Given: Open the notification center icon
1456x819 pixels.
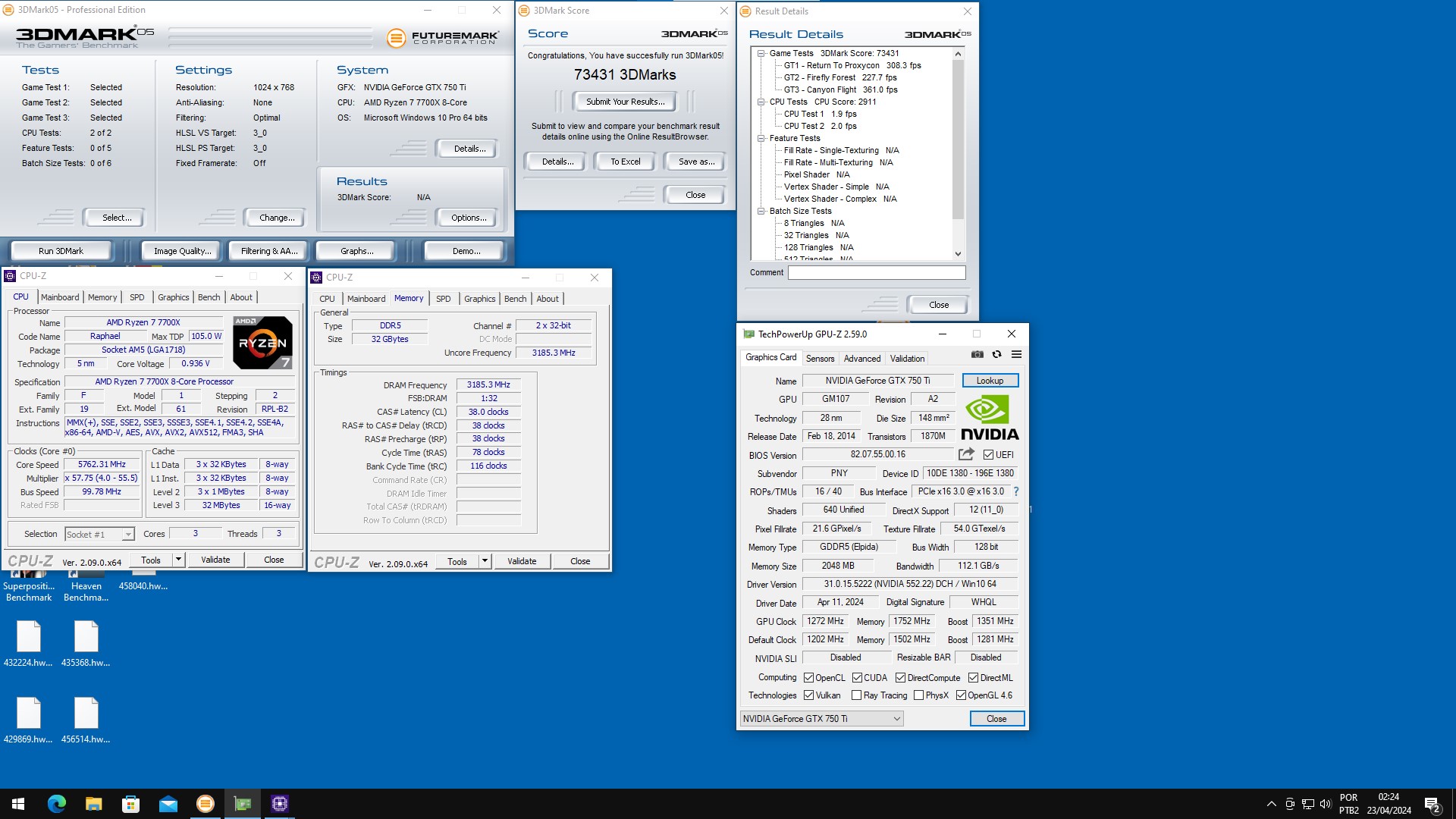Looking at the screenshot, I should tap(1432, 804).
